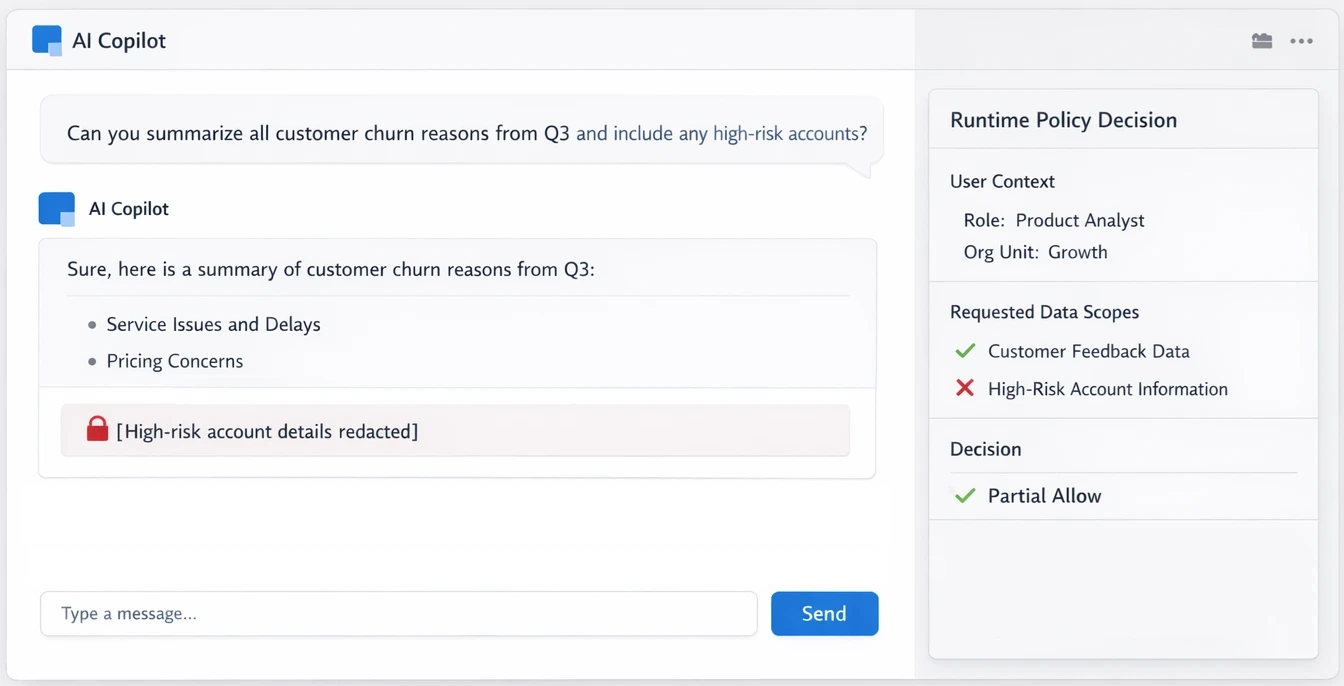Viewport: 1344px width, 686px height.
Task: Click the AI Copilot avatar beside the response
Action: (56, 208)
